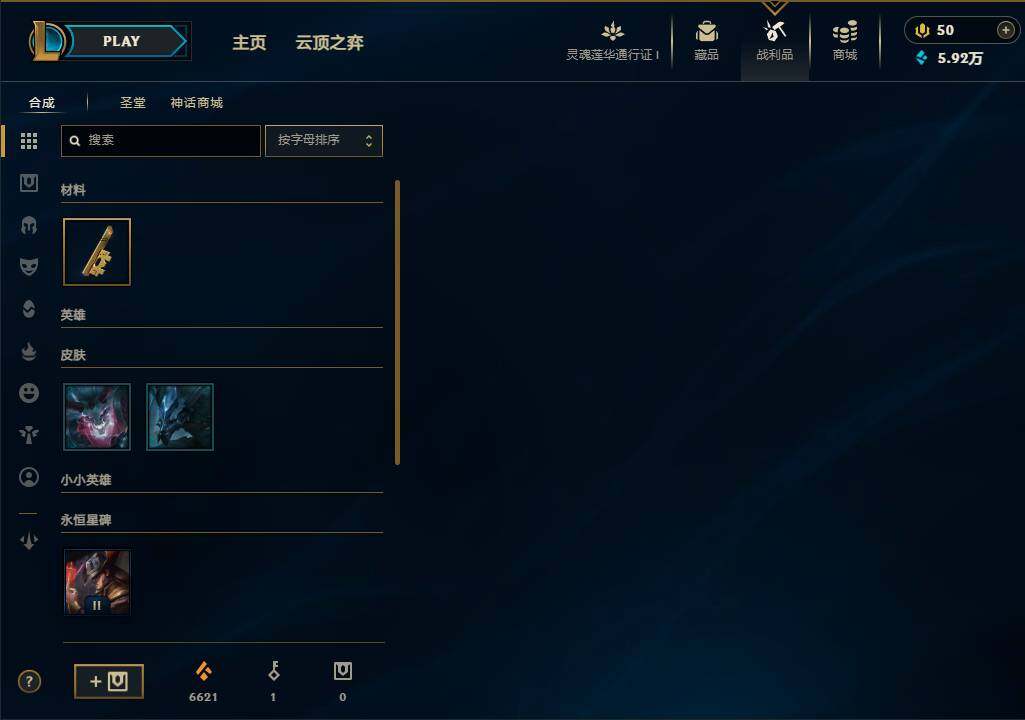Open the 藏品 collection icon
Viewport: 1025px width, 720px height.
[706, 41]
